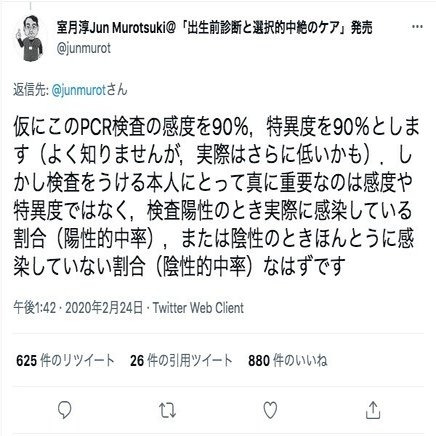Open the three-dot more options menu
The width and height of the screenshot is (436, 436).
[417, 27]
